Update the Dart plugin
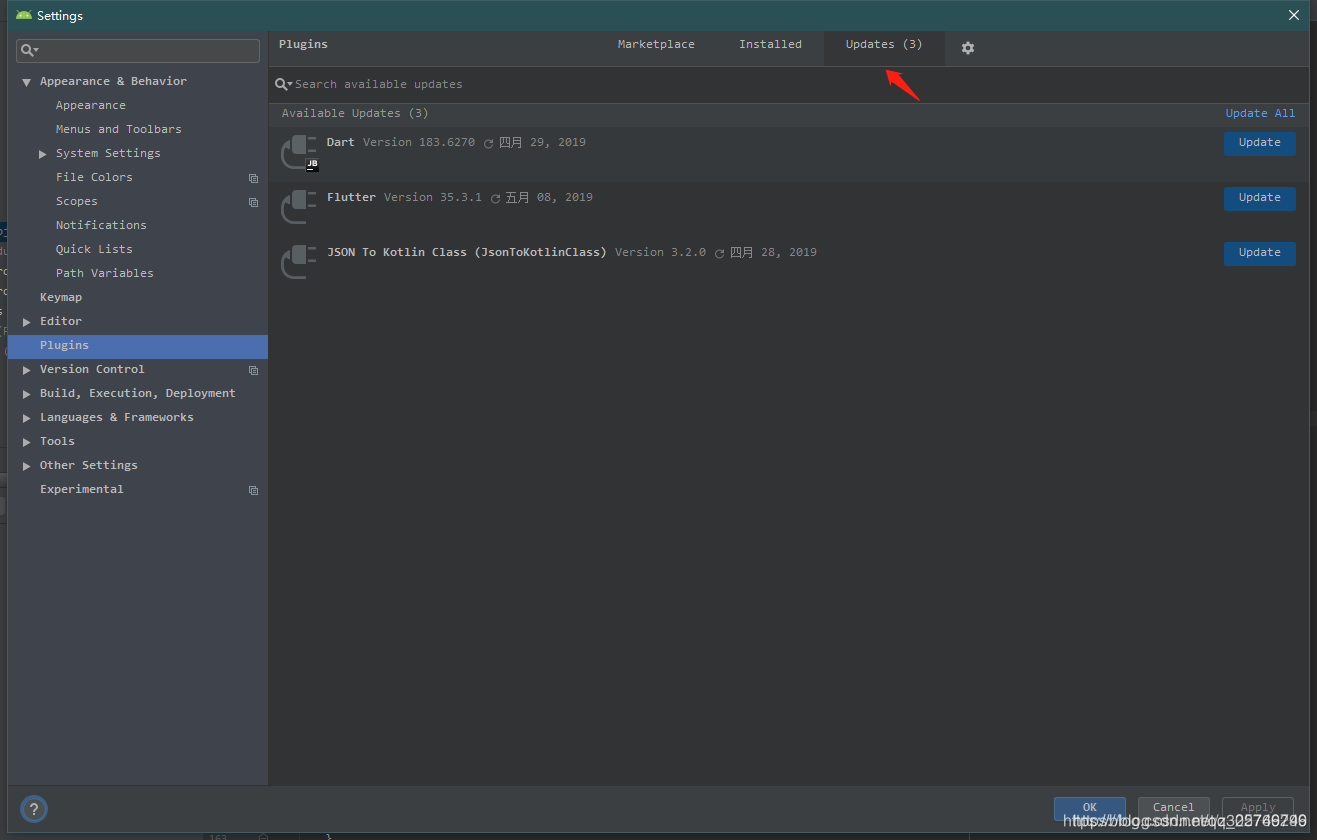This screenshot has width=1317, height=840. (x=1259, y=143)
